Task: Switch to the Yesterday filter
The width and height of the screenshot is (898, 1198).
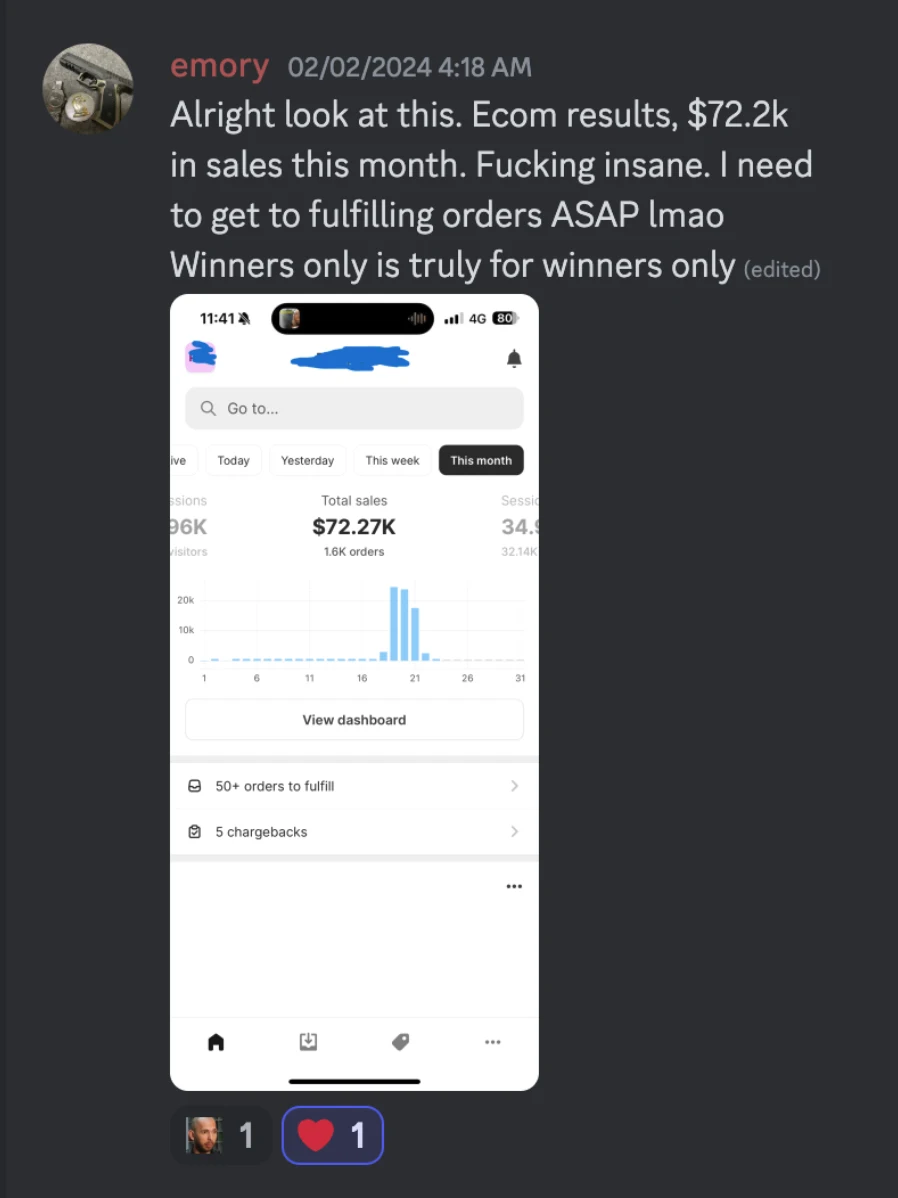Action: [x=307, y=461]
